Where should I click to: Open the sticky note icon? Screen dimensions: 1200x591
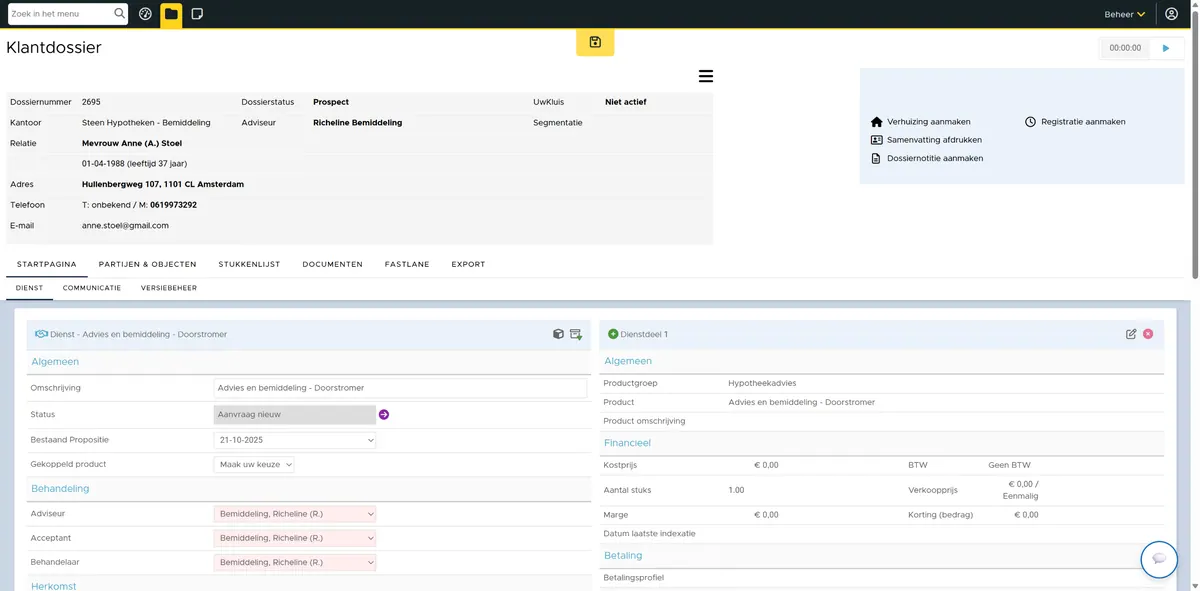tap(197, 14)
